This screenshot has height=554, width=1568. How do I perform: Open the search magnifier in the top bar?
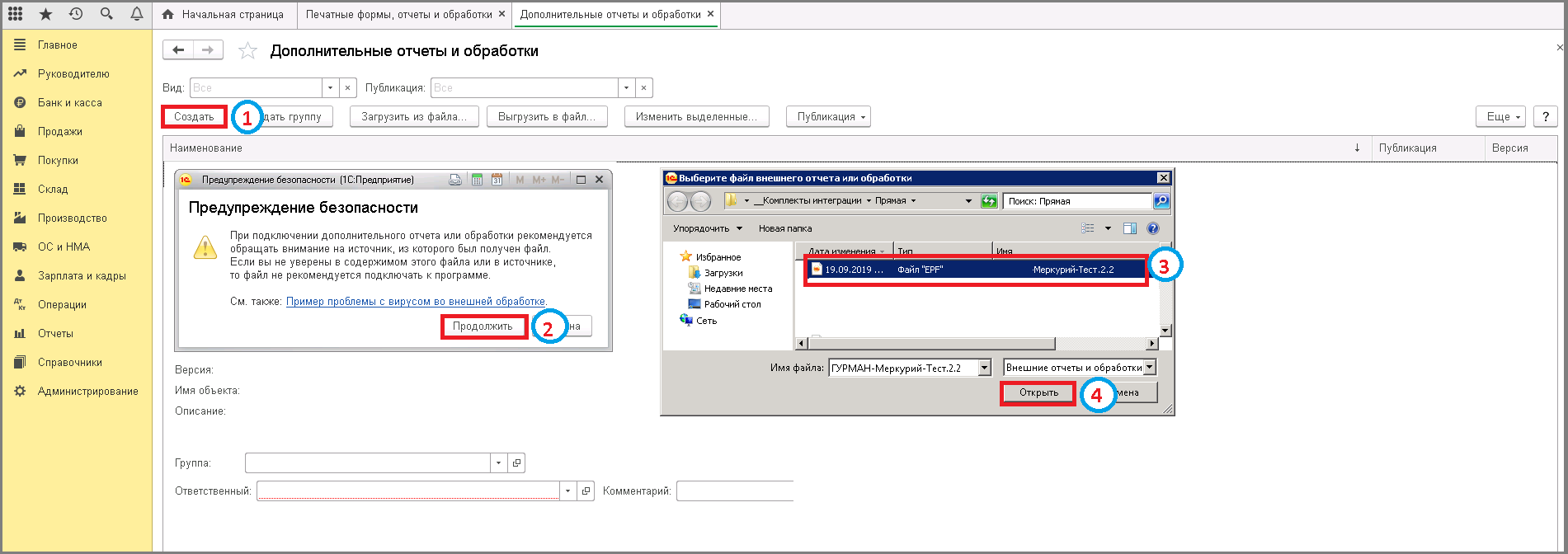click(106, 14)
